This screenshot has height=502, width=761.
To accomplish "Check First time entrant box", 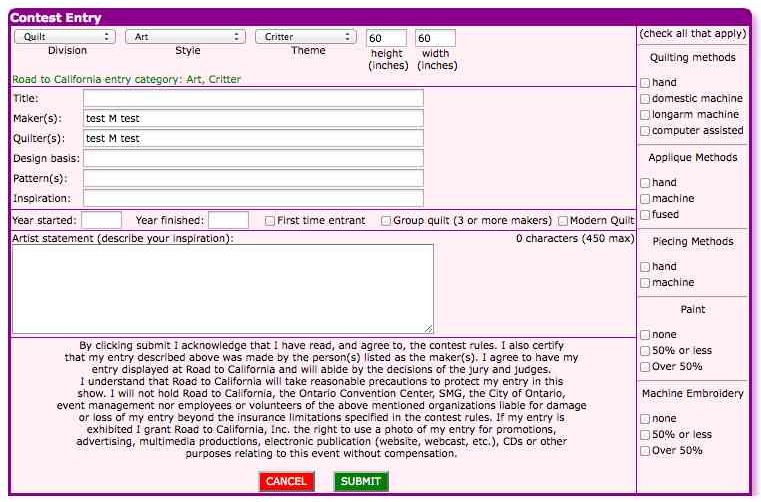I will (270, 221).
